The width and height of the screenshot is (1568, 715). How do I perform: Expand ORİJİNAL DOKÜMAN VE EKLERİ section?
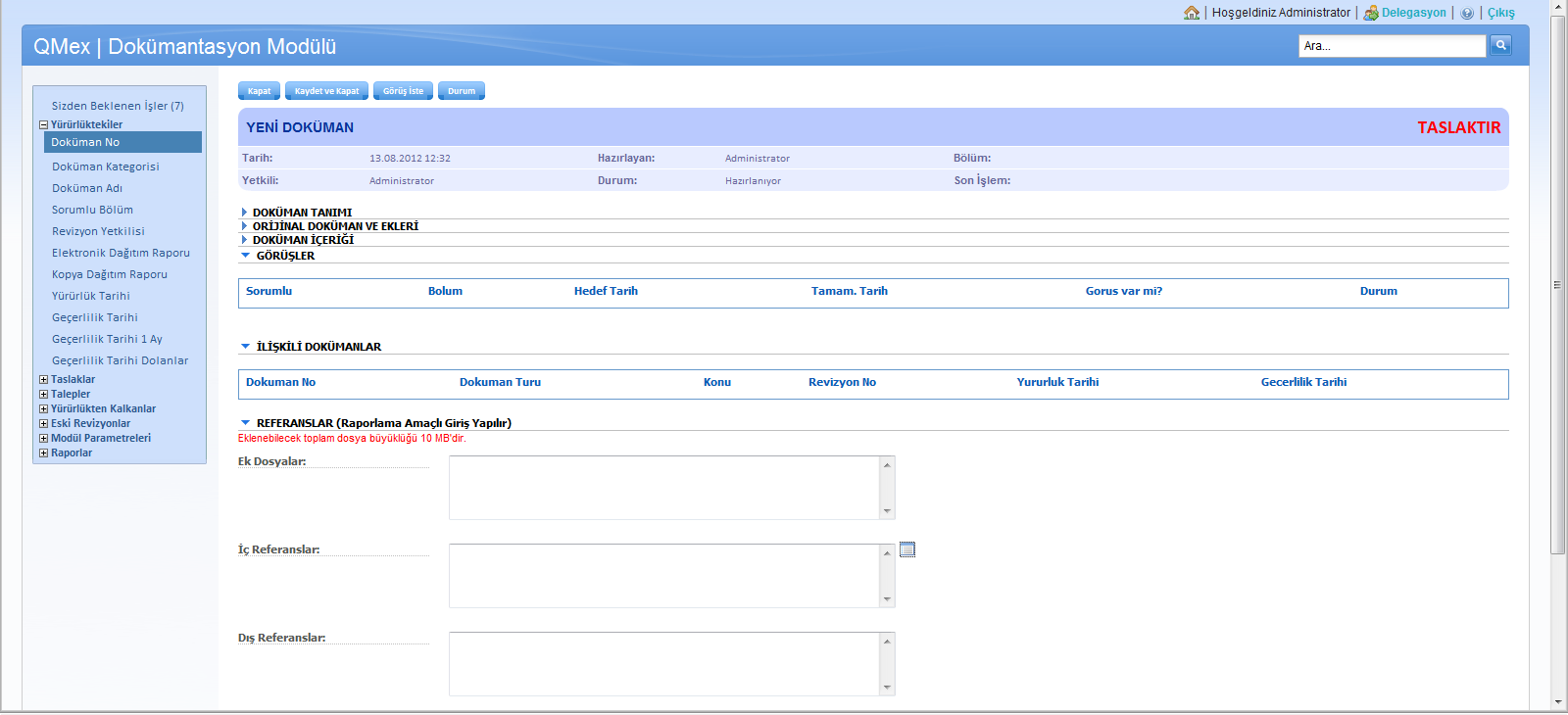(244, 226)
